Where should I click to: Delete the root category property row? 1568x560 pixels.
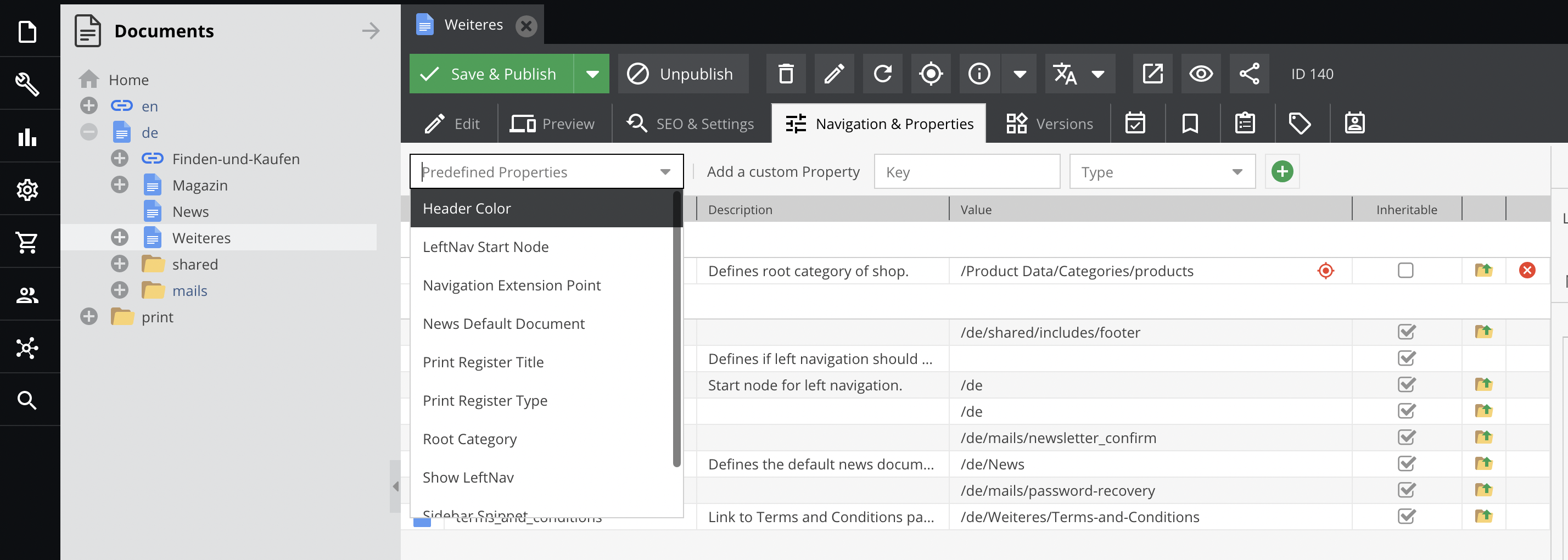click(1527, 270)
